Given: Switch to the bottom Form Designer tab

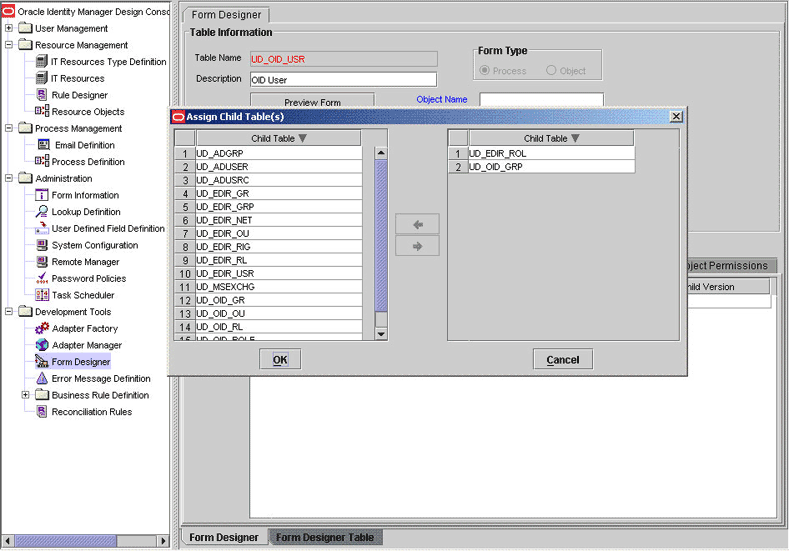Looking at the screenshot, I should (224, 537).
